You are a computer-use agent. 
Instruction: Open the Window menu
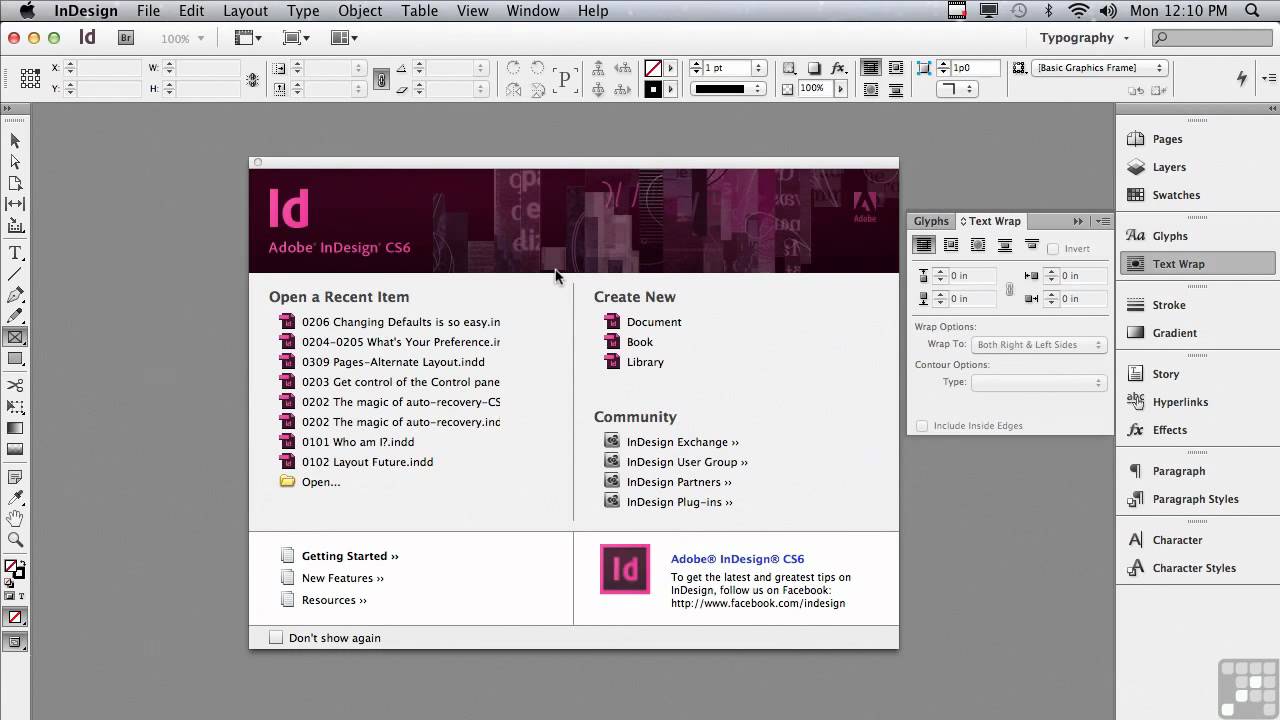pyautogui.click(x=533, y=11)
